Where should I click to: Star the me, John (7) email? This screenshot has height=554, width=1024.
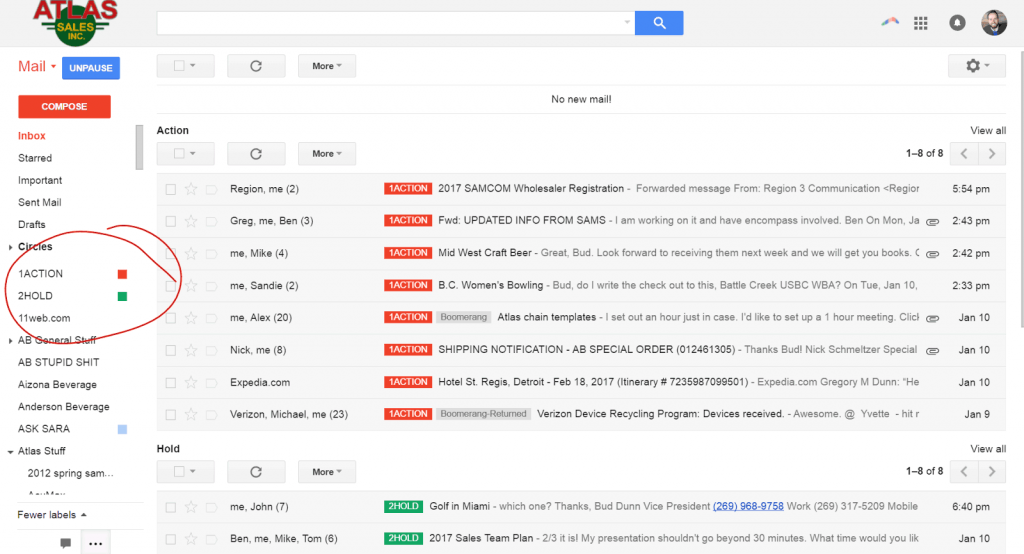coord(191,506)
